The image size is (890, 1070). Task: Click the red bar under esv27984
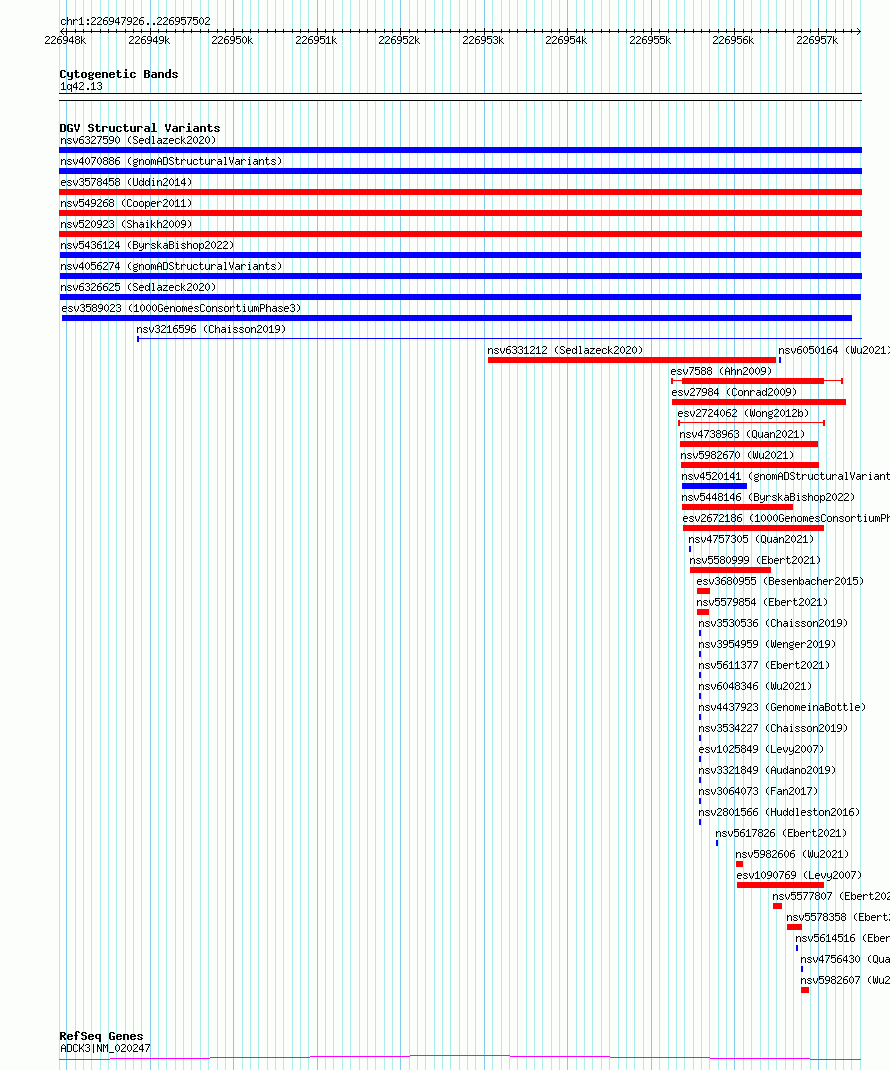coord(759,403)
